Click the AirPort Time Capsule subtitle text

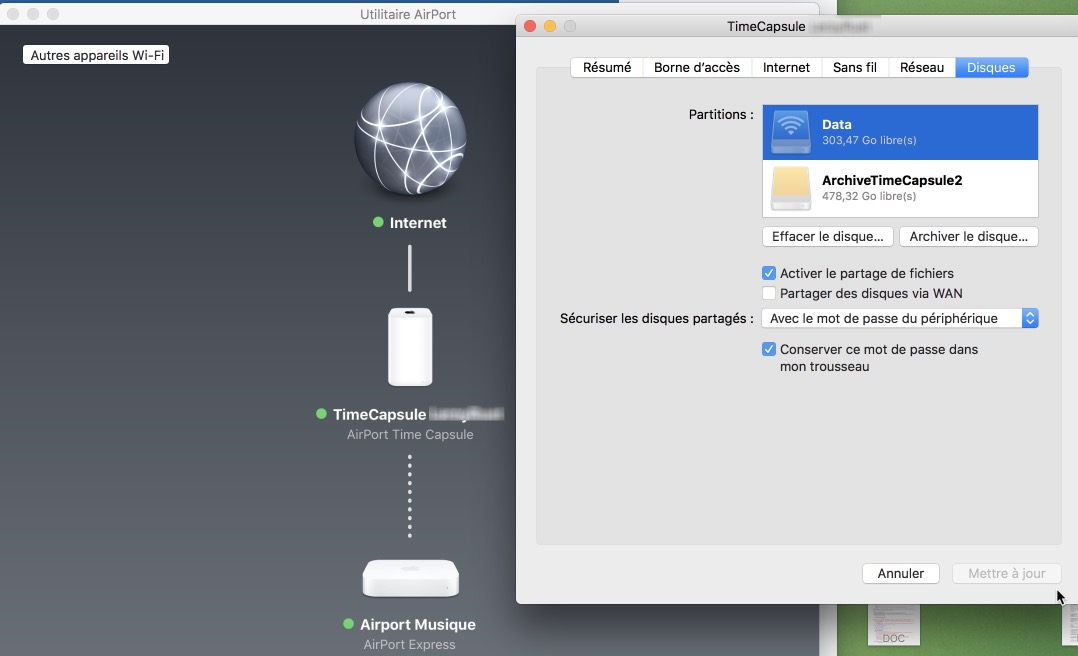[x=410, y=435]
